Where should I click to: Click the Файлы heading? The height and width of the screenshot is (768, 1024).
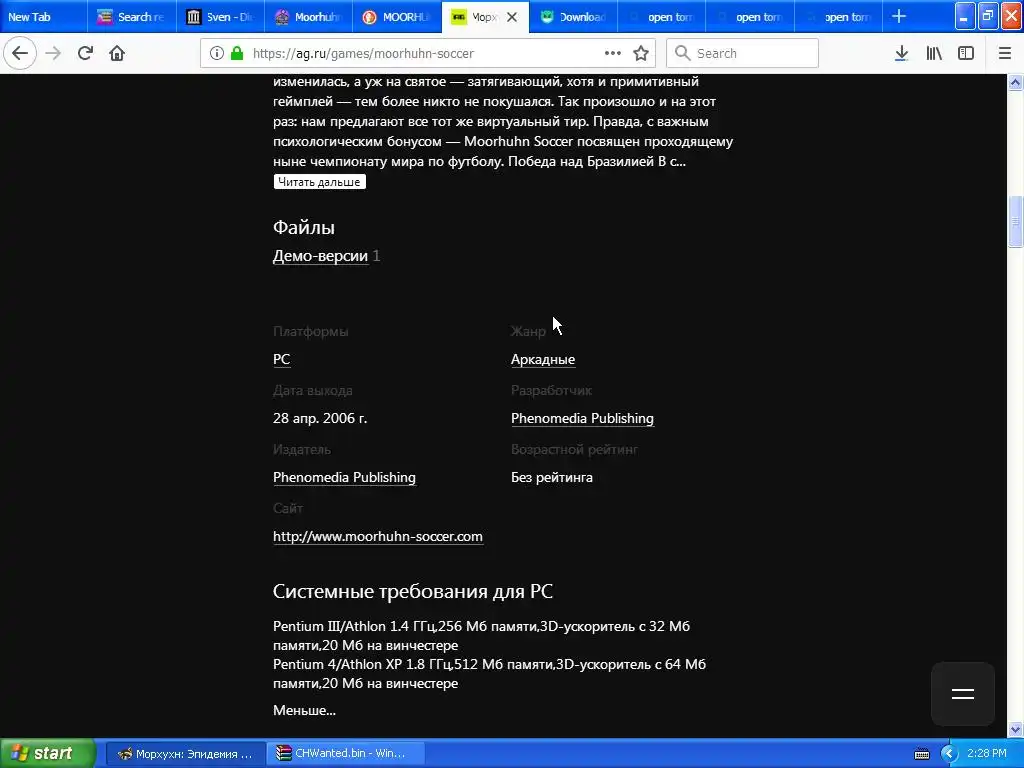coord(304,227)
